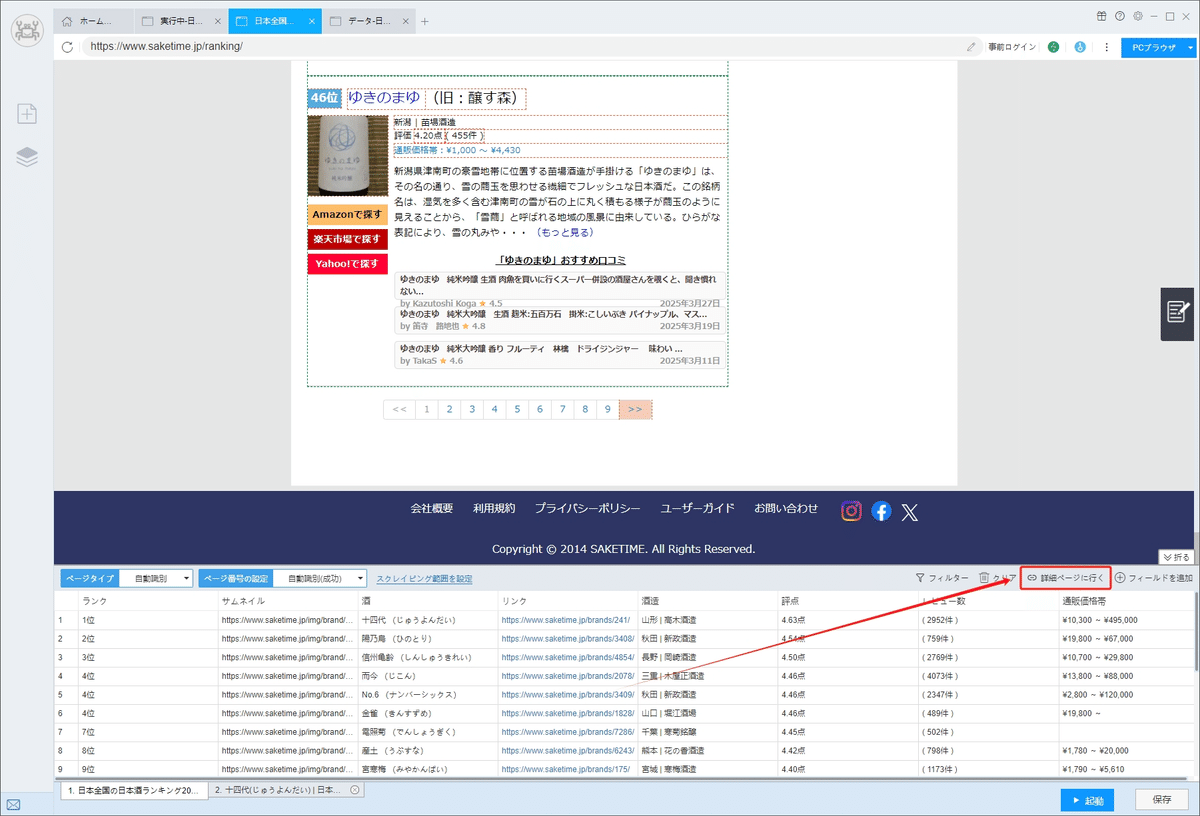This screenshot has width=1200, height=816.
Task: Click the Kazutoshi Koga review entry
Action: (559, 290)
